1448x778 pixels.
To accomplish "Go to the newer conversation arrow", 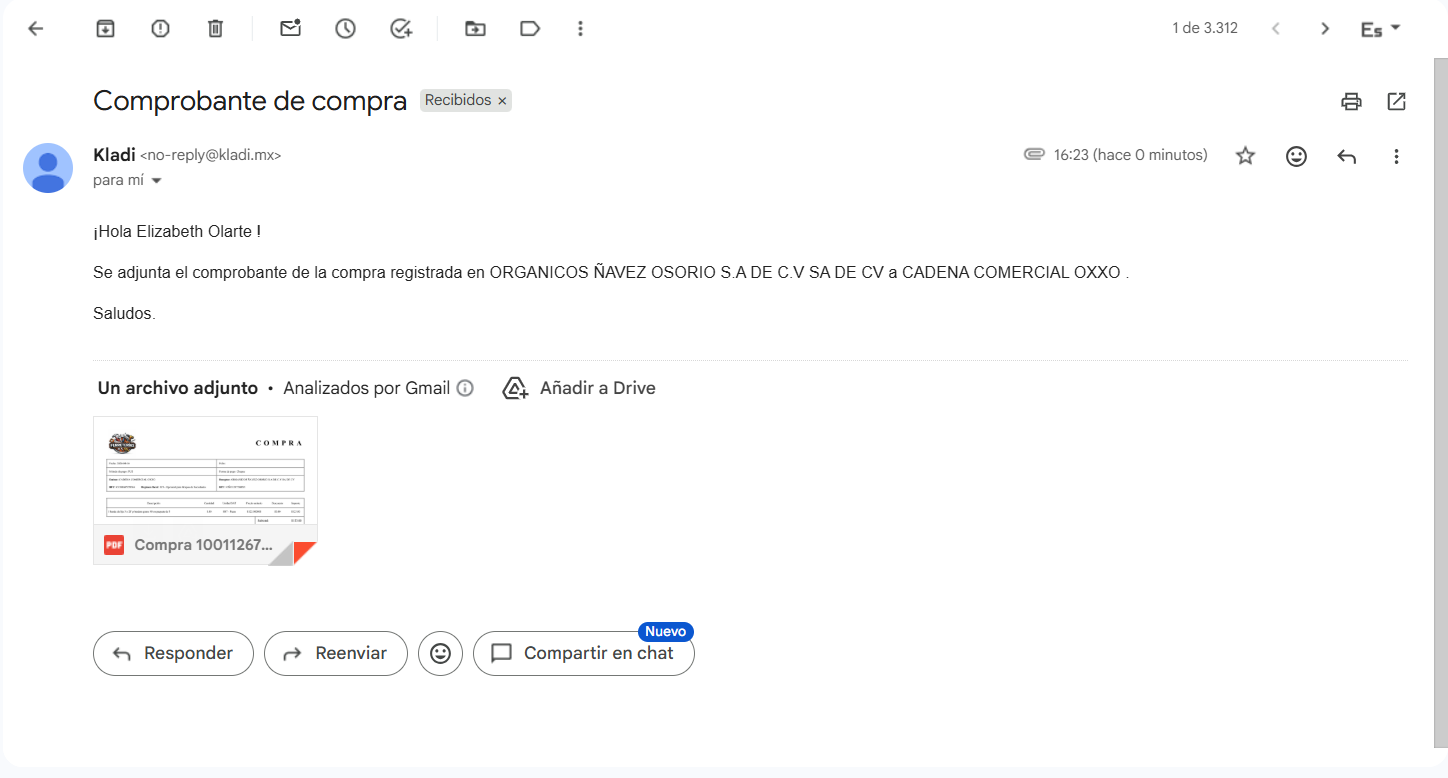I will pyautogui.click(x=1275, y=28).
